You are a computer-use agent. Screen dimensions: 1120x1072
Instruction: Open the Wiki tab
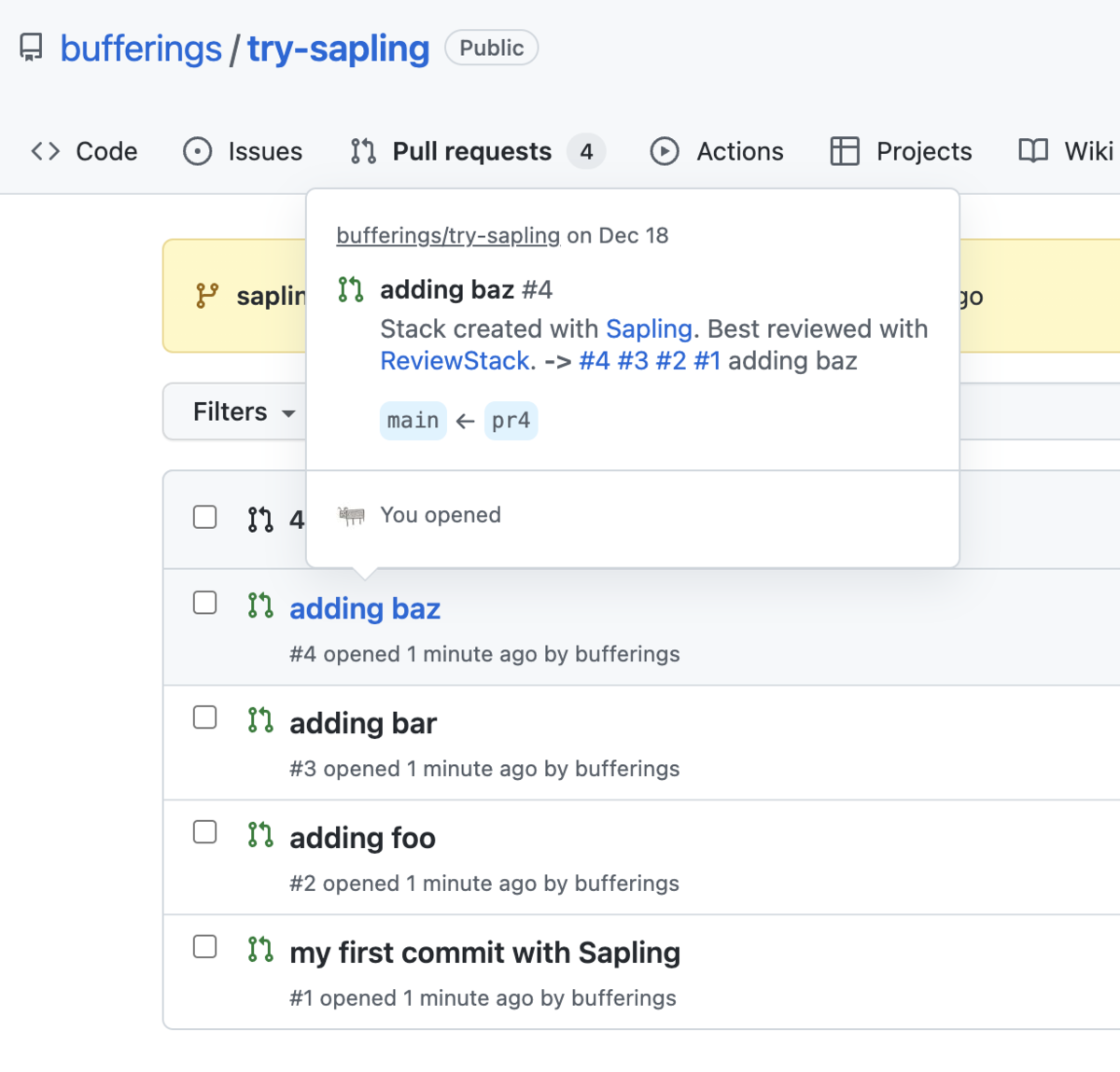coord(1066,151)
